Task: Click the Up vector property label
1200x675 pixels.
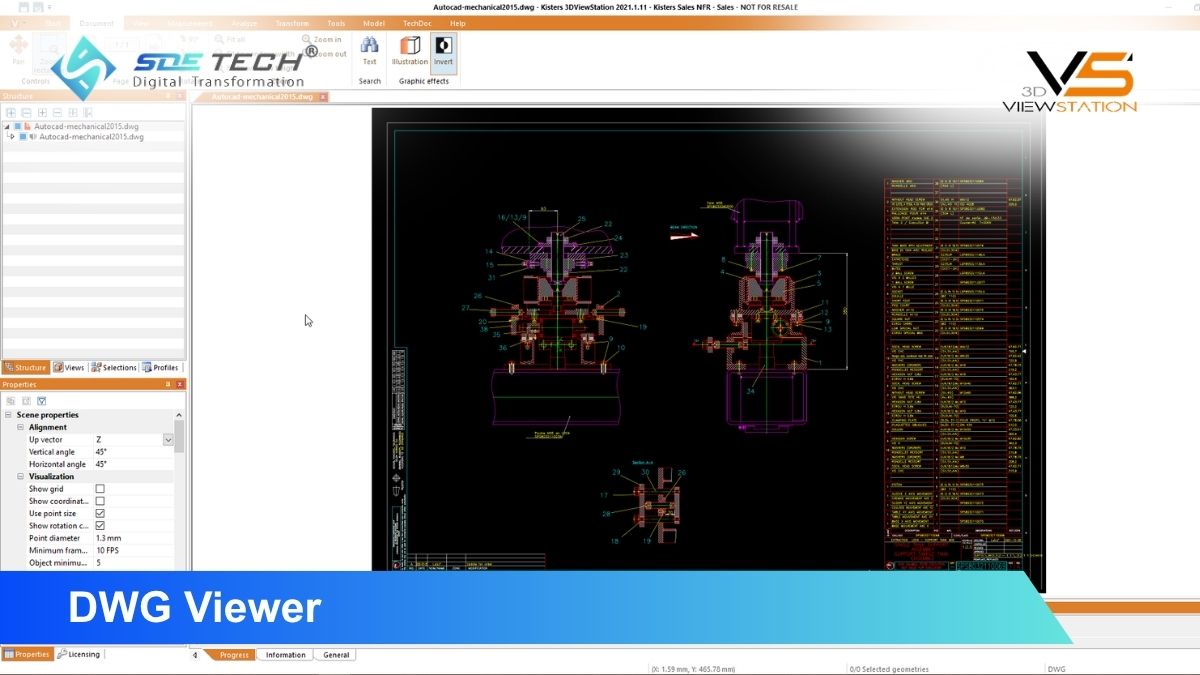Action: pos(46,440)
